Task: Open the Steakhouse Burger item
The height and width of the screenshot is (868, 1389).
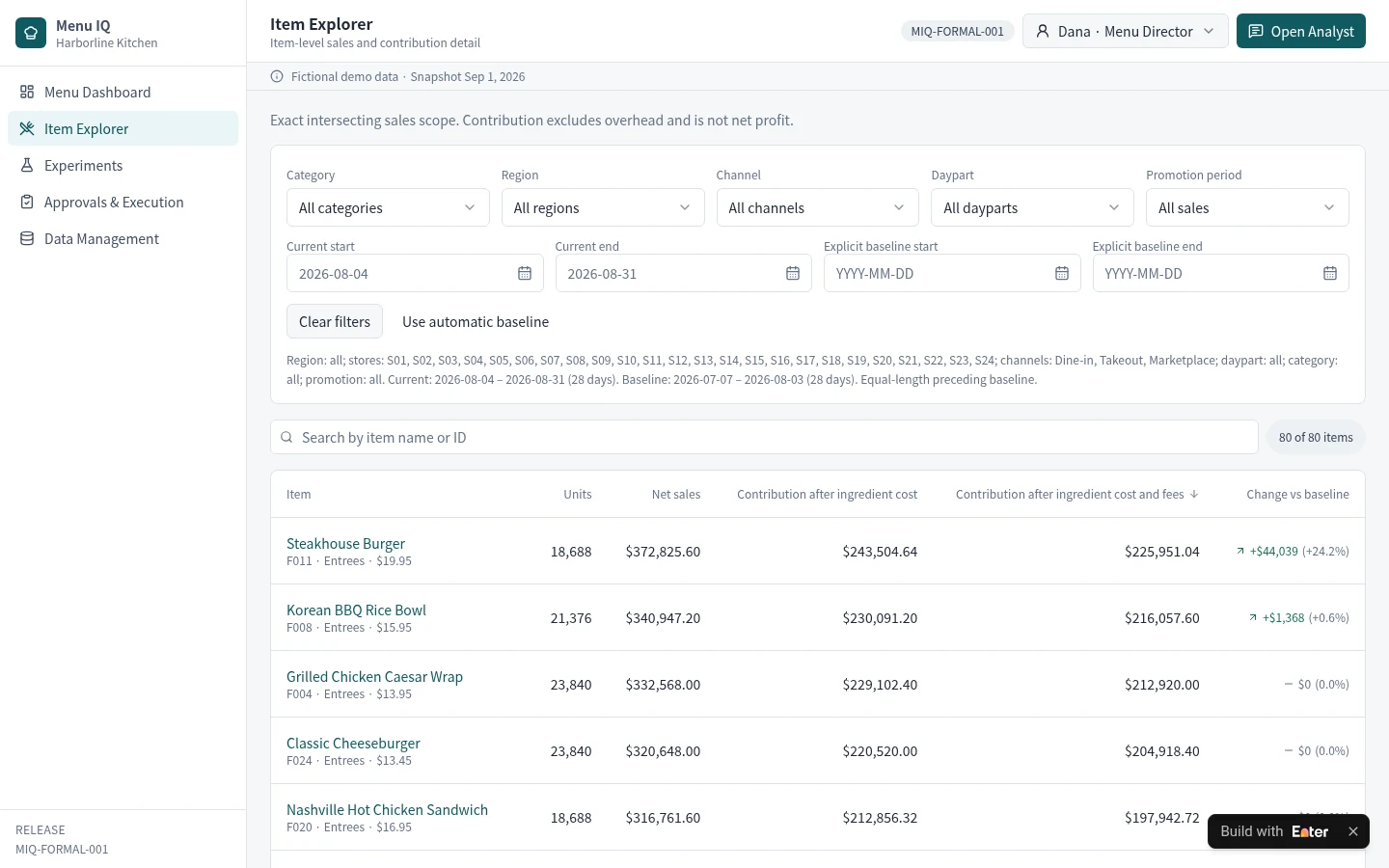Action: point(345,543)
